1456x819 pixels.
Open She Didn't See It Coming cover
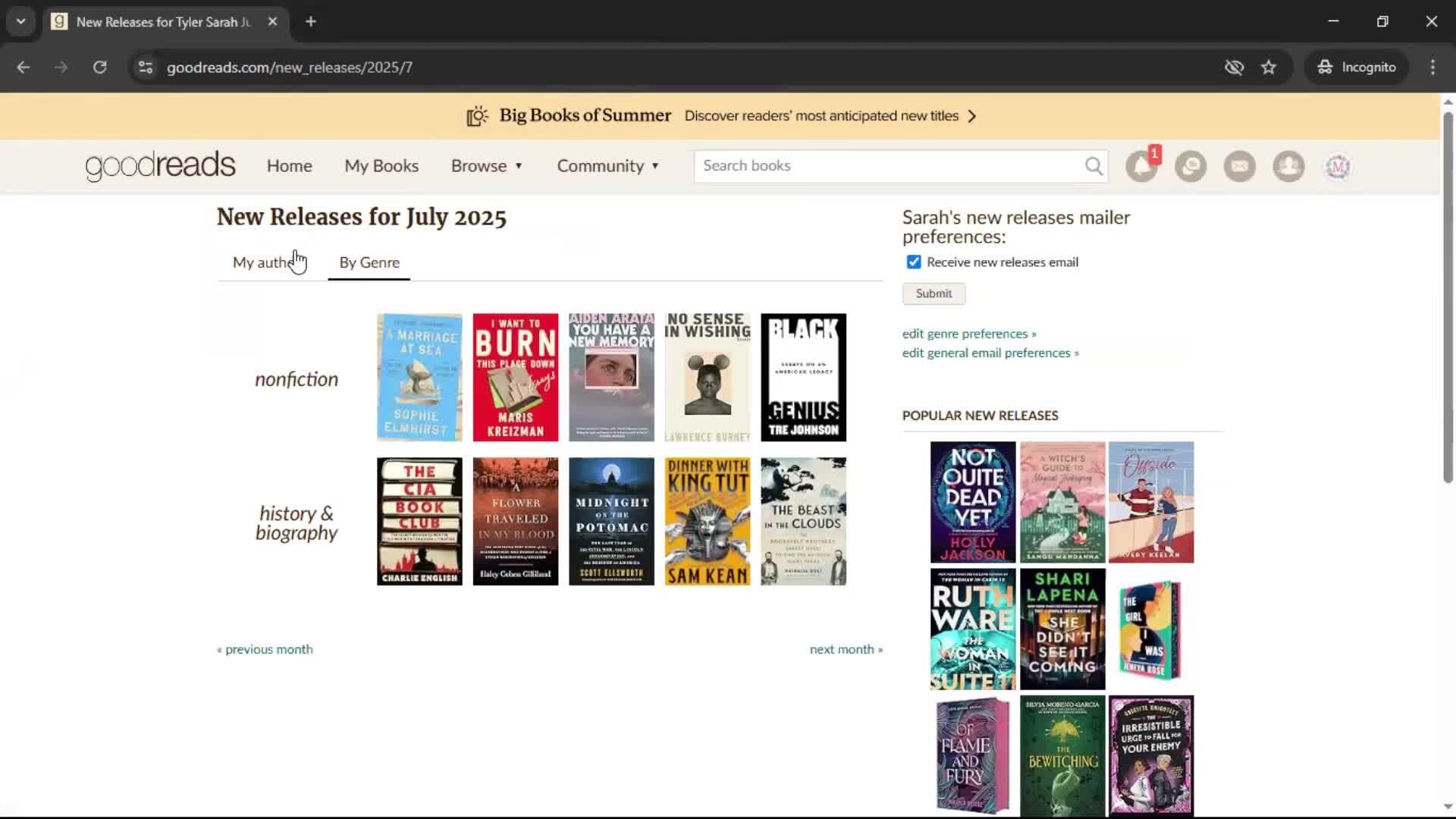click(1062, 629)
